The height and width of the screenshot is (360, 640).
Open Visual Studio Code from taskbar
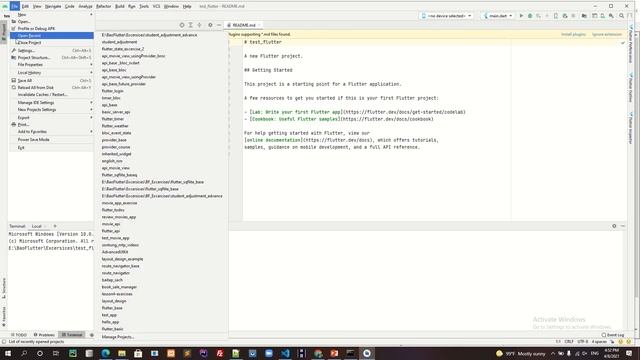[285, 353]
